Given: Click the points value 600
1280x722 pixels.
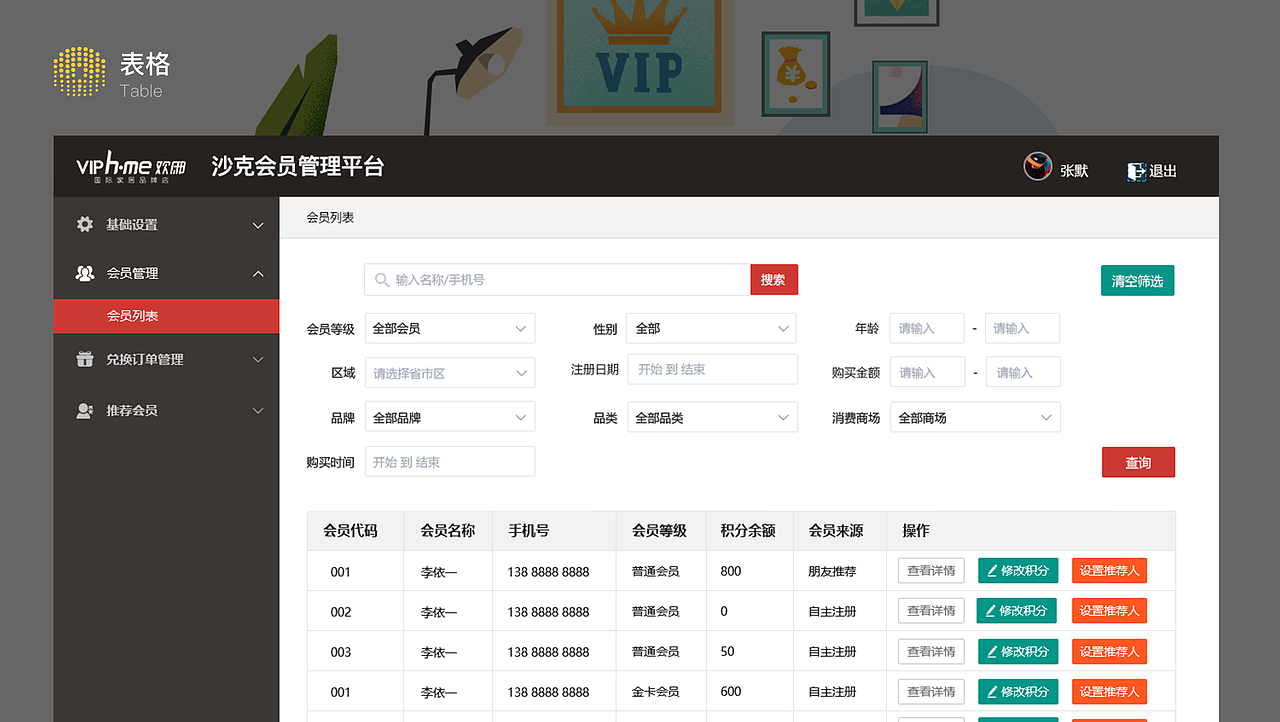Looking at the screenshot, I should pyautogui.click(x=731, y=691).
